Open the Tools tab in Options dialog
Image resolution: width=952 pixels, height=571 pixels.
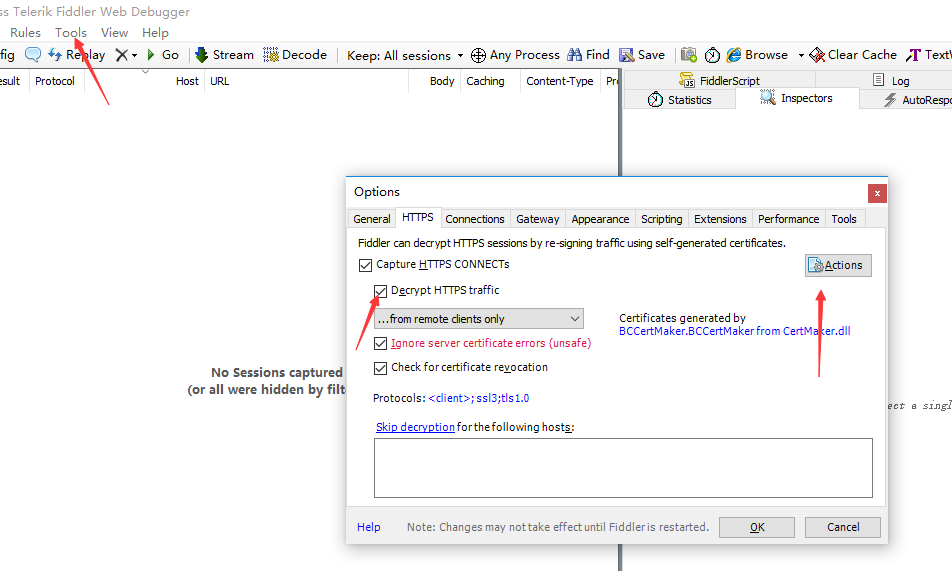point(843,219)
